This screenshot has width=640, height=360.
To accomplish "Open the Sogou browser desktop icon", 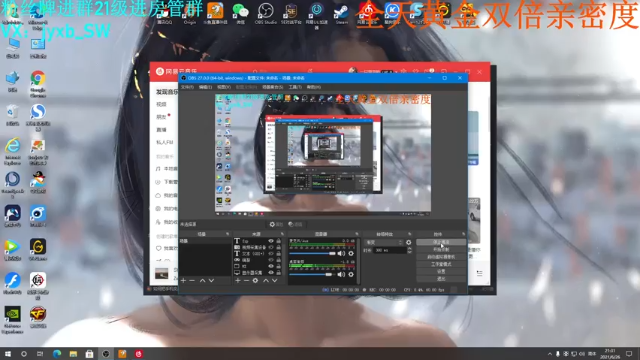I will 38,117.
